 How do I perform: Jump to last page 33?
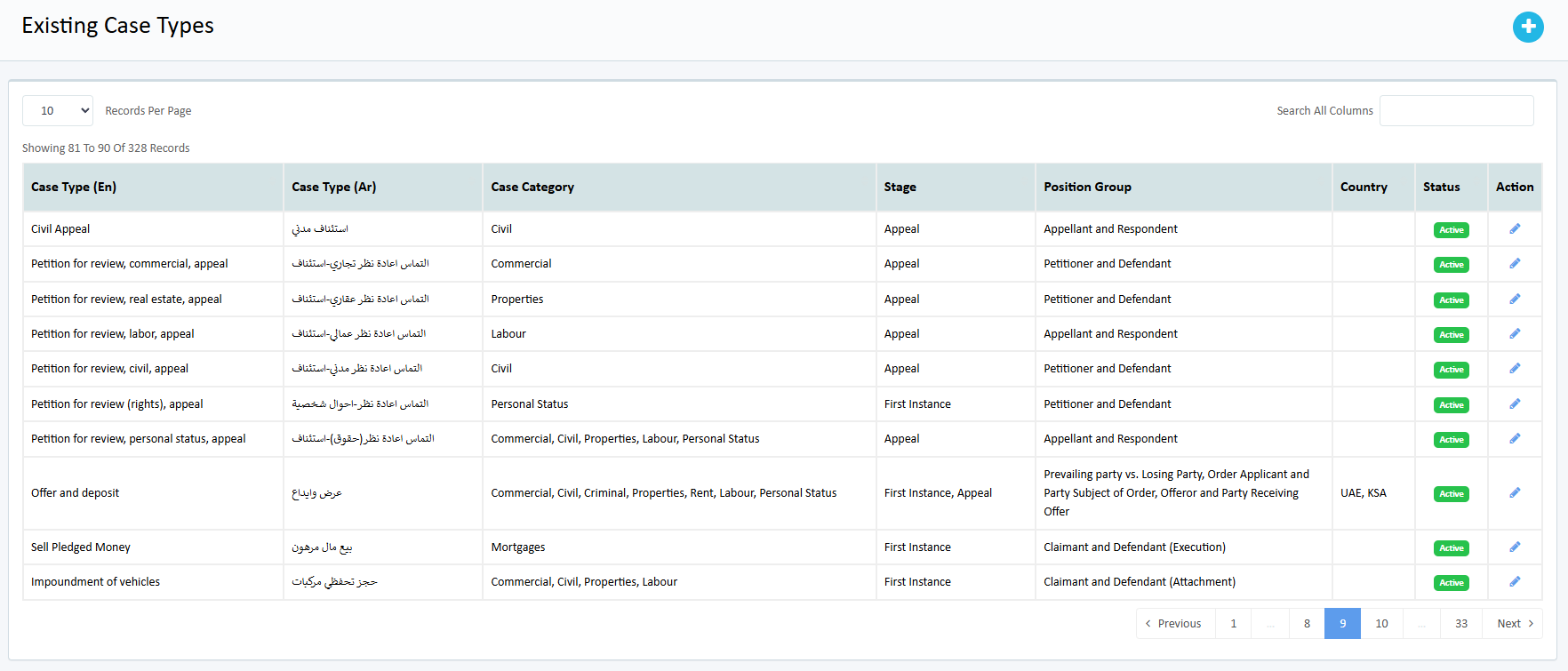click(1461, 624)
